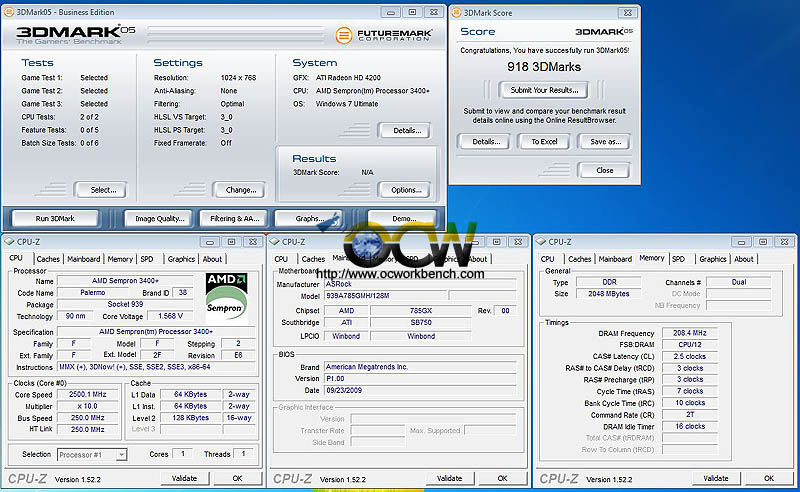Open the Graphs button
This screenshot has height=492, width=800.
309,218
